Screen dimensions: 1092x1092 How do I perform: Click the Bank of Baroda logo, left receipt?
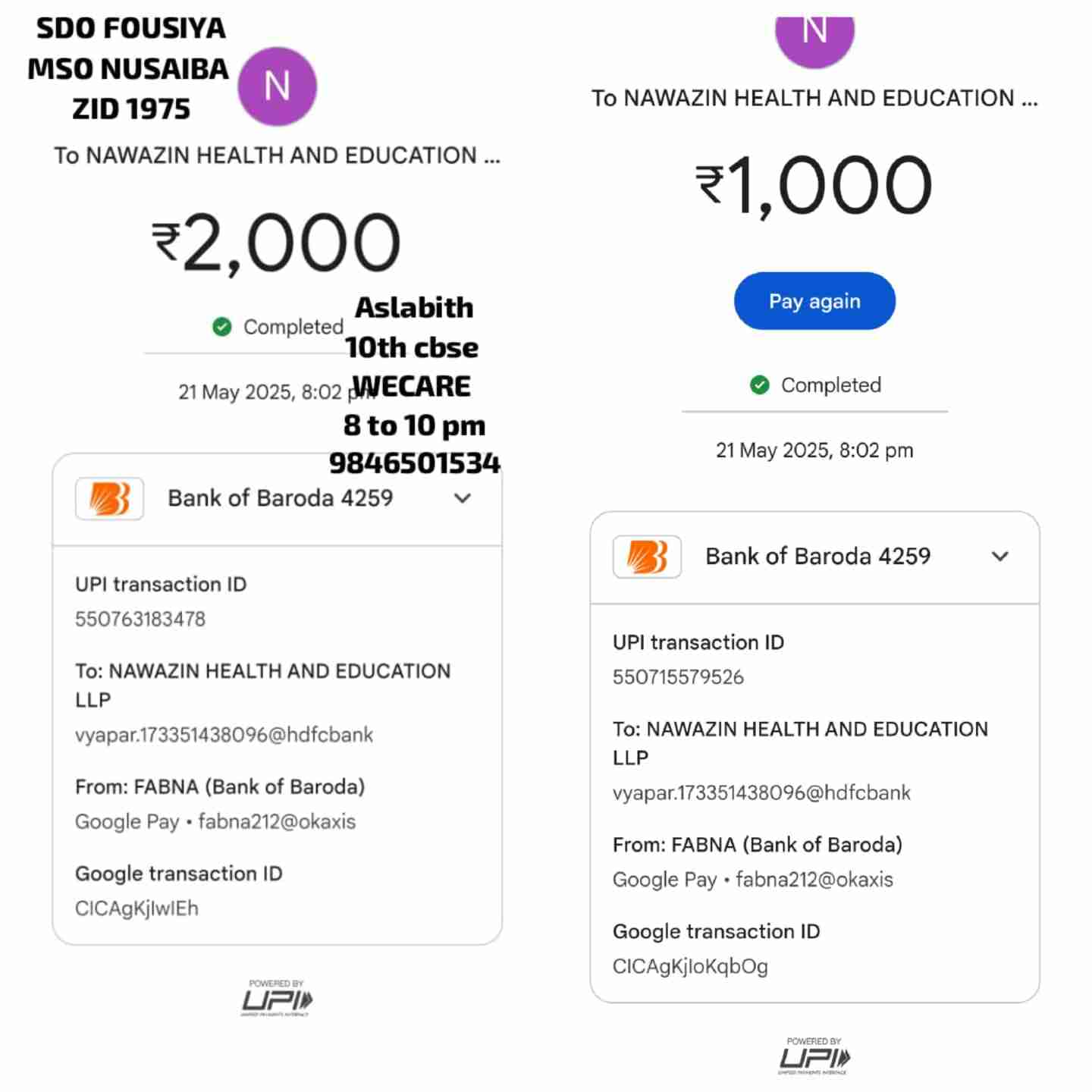click(x=109, y=498)
